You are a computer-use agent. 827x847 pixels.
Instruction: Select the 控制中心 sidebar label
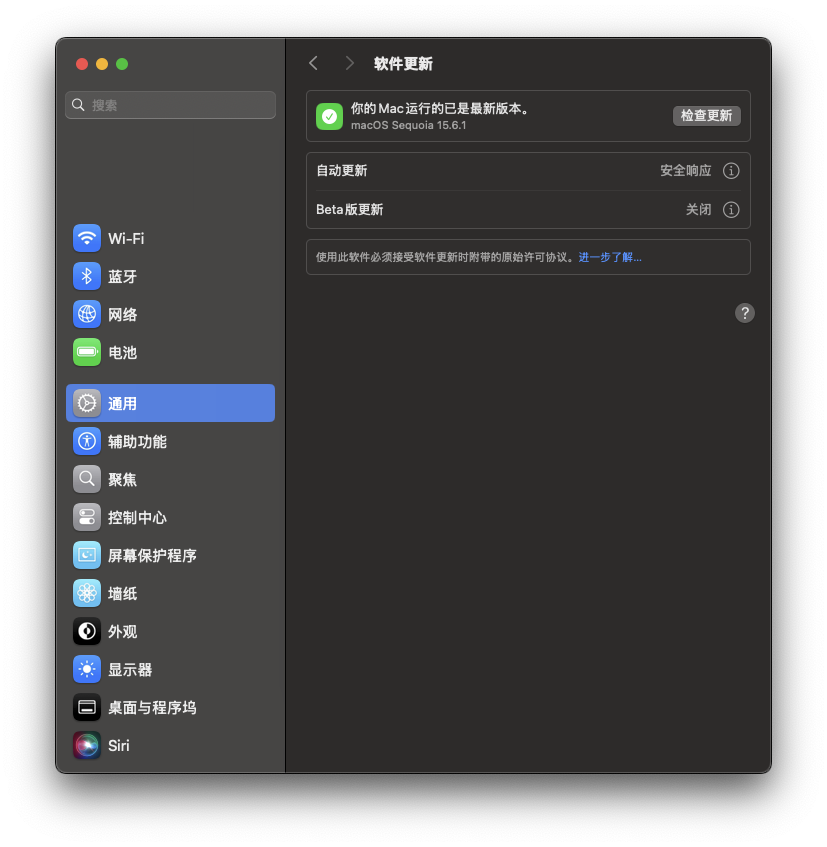click(137, 517)
